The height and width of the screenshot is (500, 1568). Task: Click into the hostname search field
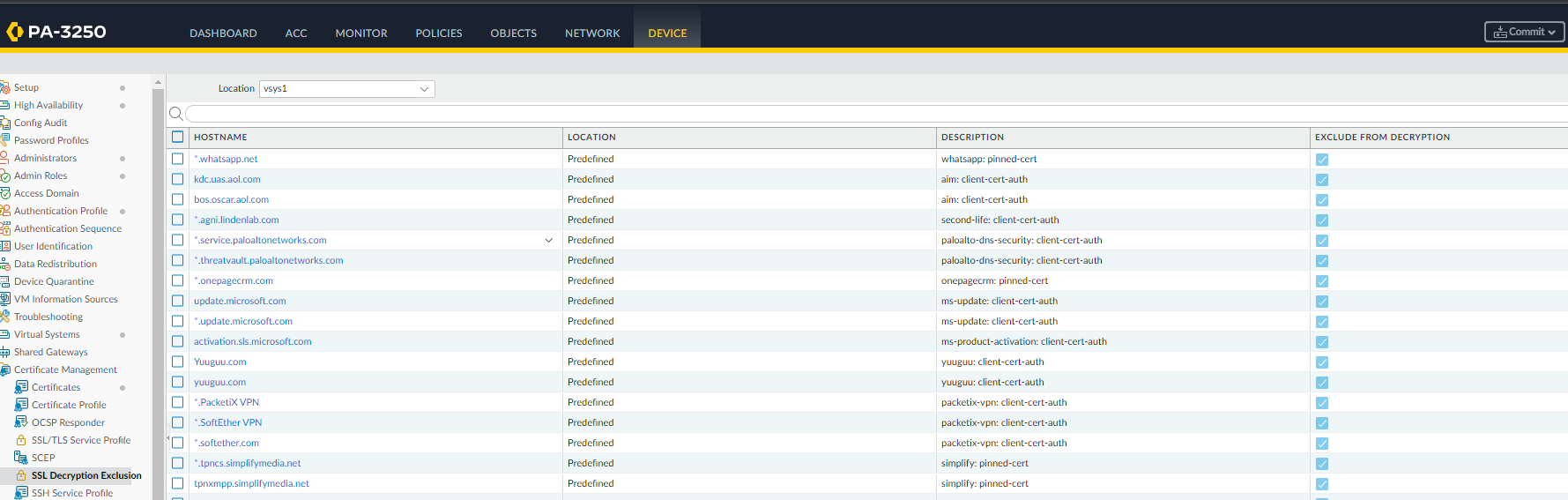click(x=873, y=114)
